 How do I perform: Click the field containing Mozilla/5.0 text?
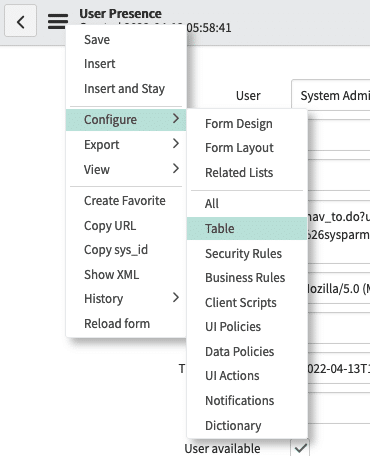point(338,289)
